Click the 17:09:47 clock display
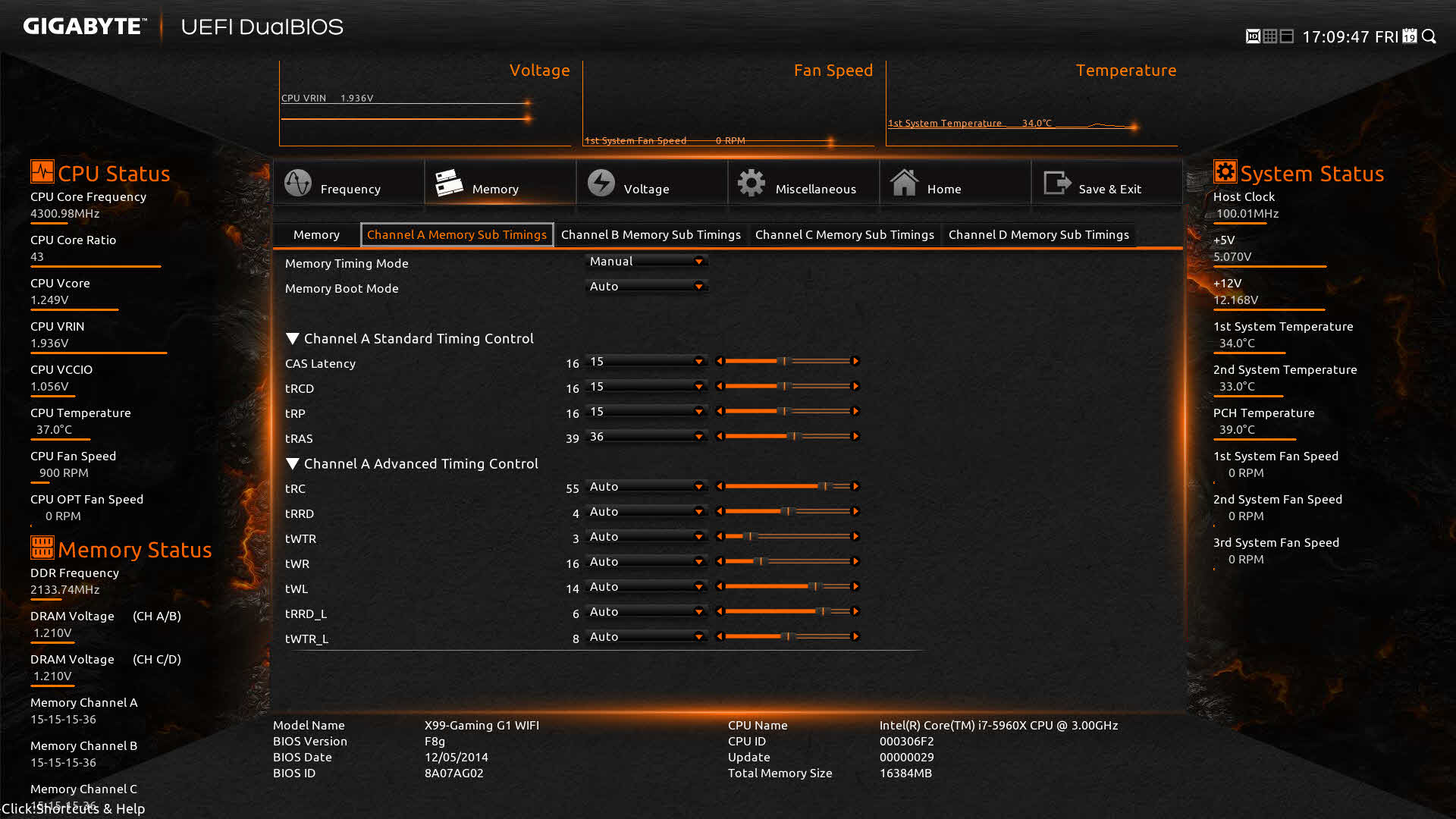 click(1335, 36)
